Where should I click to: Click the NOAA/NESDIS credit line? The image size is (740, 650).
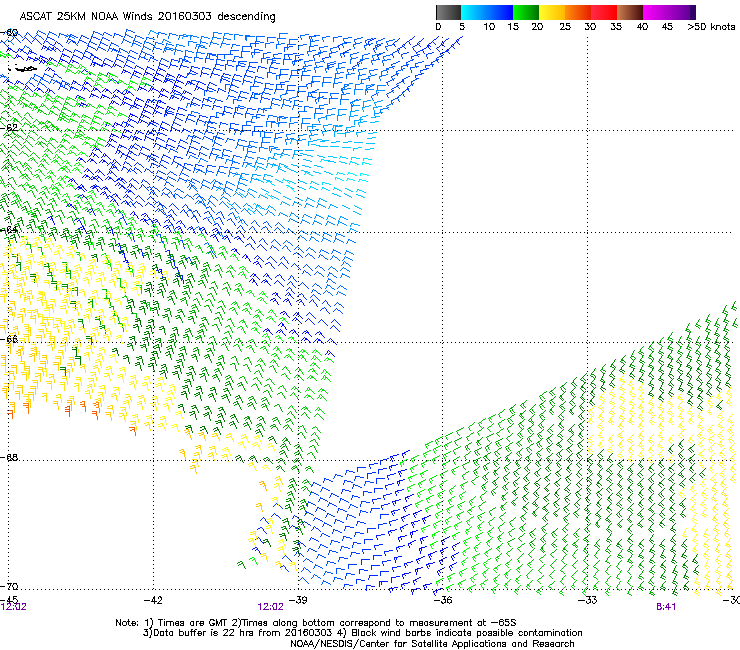pyautogui.click(x=432, y=644)
